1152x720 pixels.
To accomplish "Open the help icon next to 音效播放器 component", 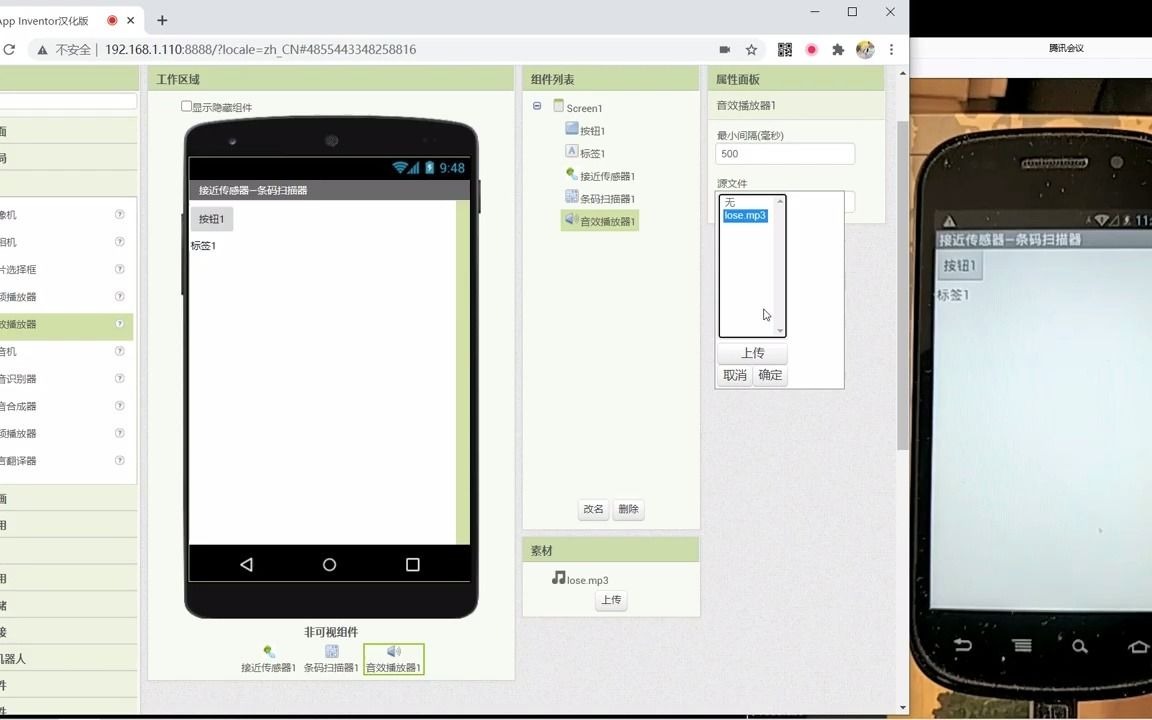I will 119,324.
